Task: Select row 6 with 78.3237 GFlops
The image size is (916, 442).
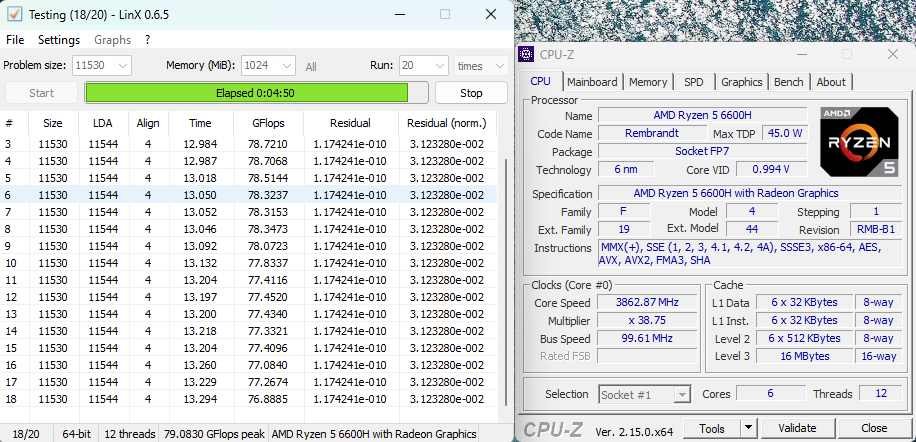Action: coord(248,195)
